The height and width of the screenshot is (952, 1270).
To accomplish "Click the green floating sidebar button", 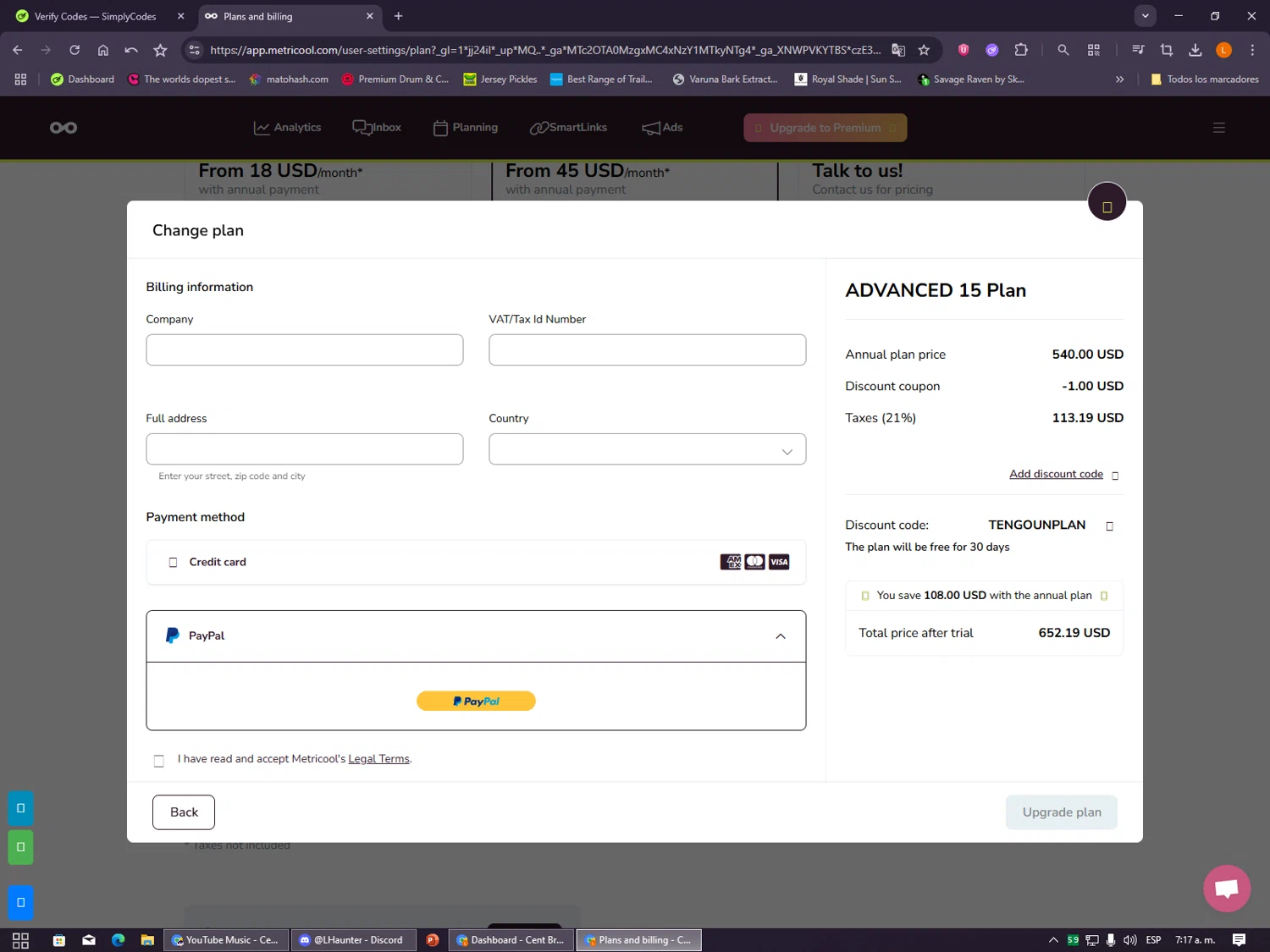I will [21, 847].
